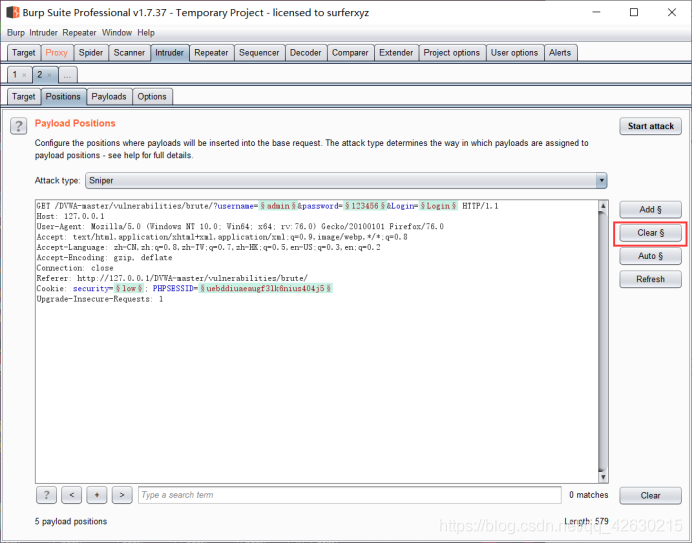
Task: Switch to the Spider tab
Action: point(91,53)
